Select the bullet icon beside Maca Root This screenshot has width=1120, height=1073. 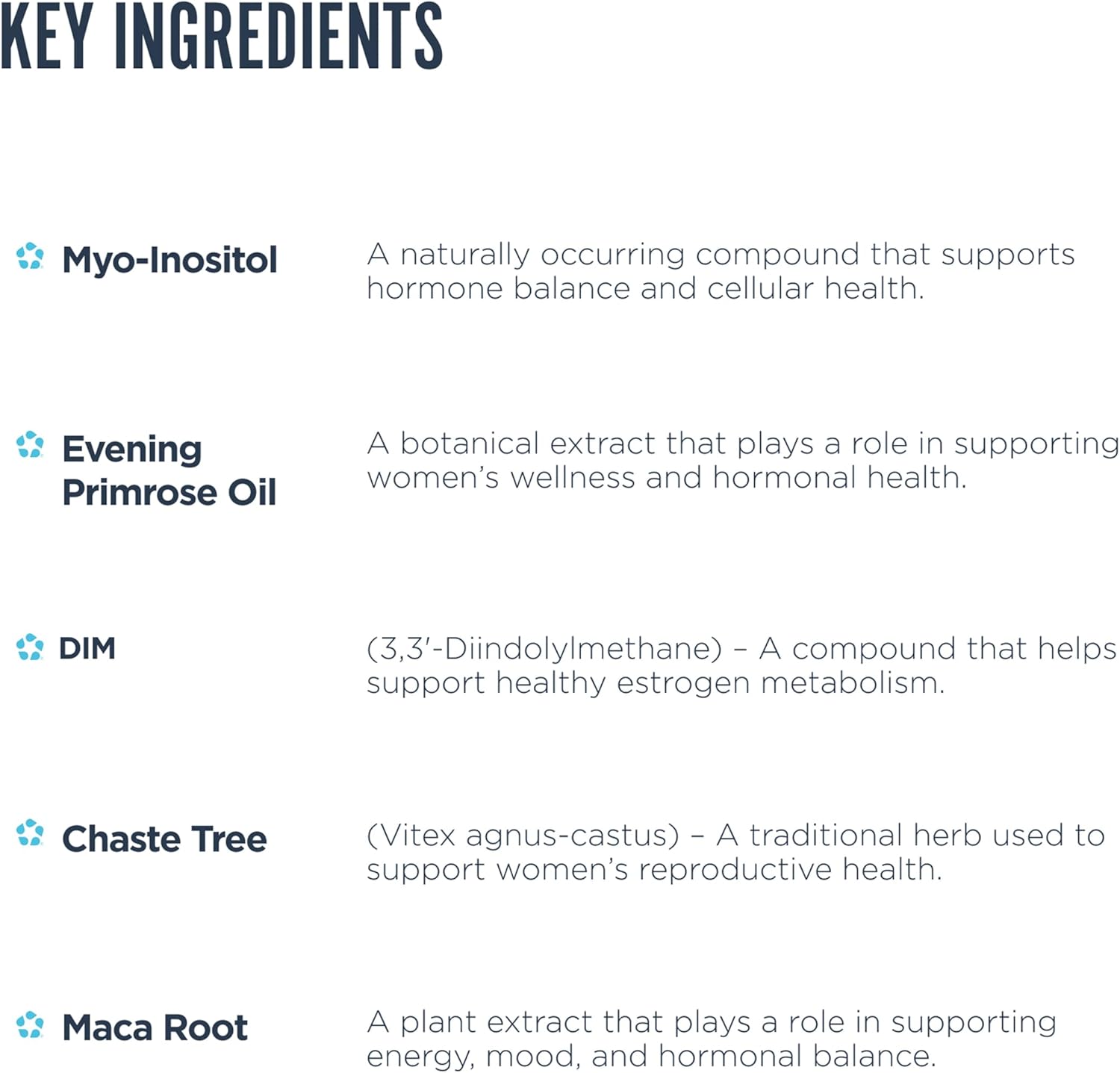30,1024
